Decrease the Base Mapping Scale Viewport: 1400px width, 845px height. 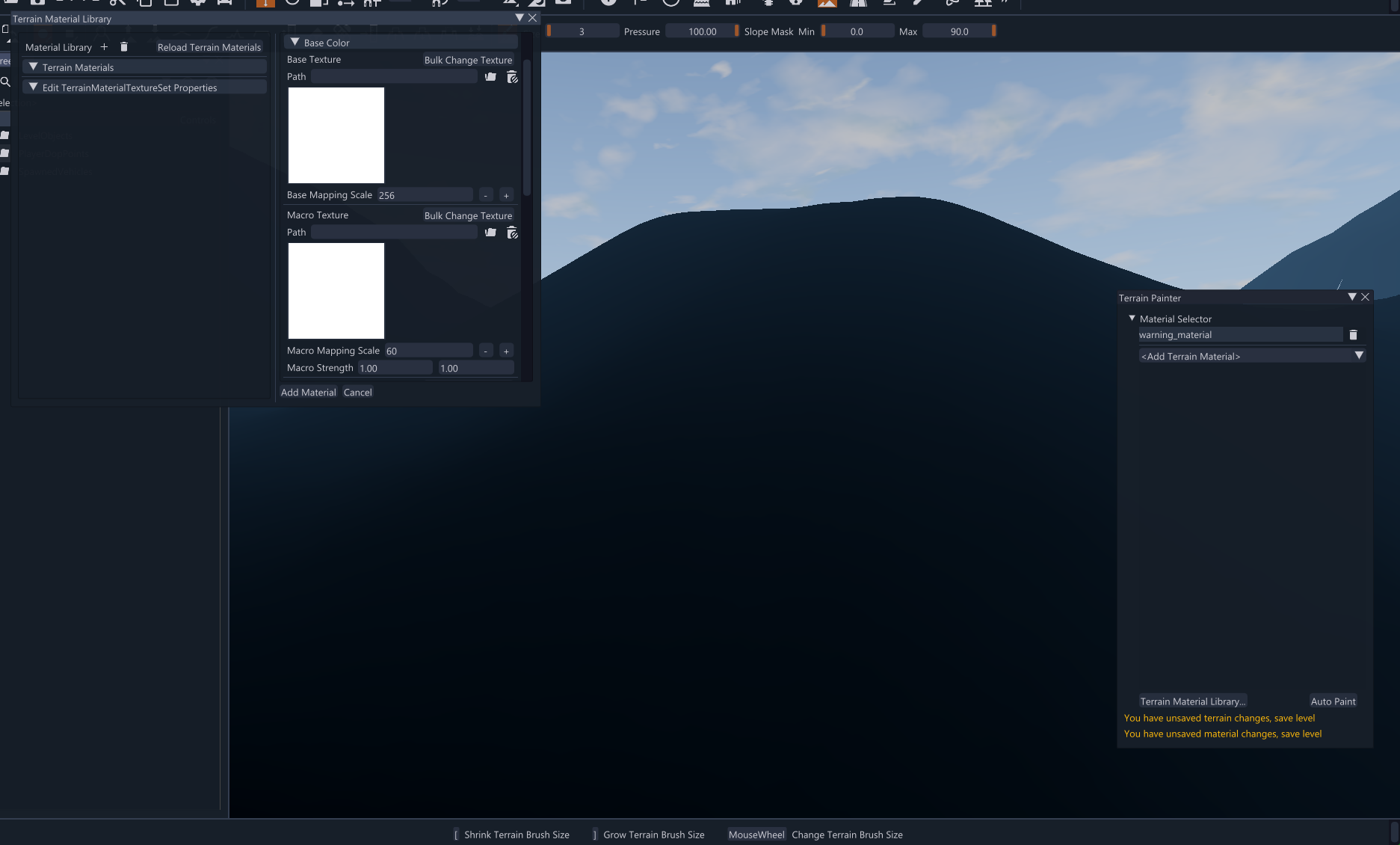[x=486, y=195]
